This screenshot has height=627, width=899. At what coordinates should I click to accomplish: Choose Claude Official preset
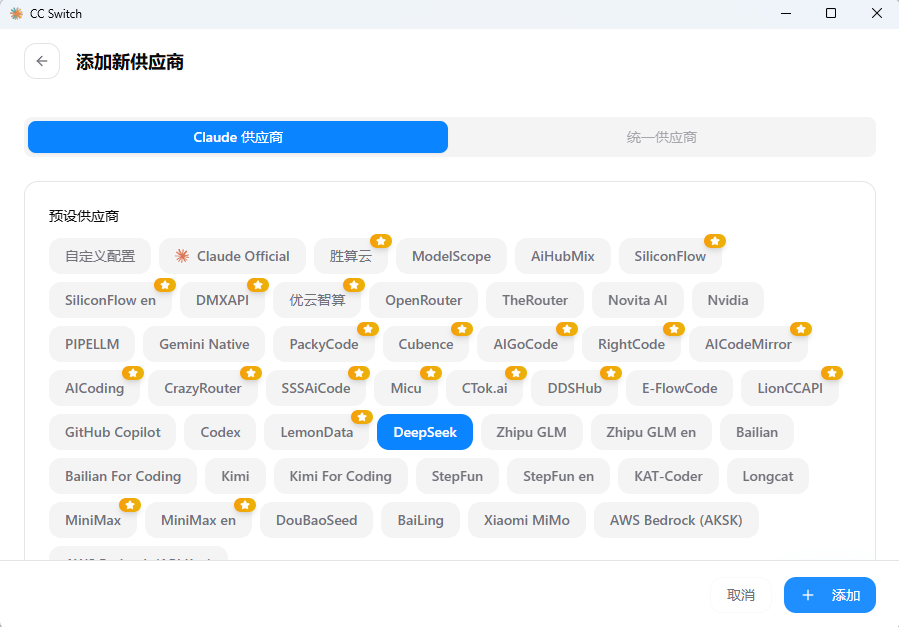point(232,256)
